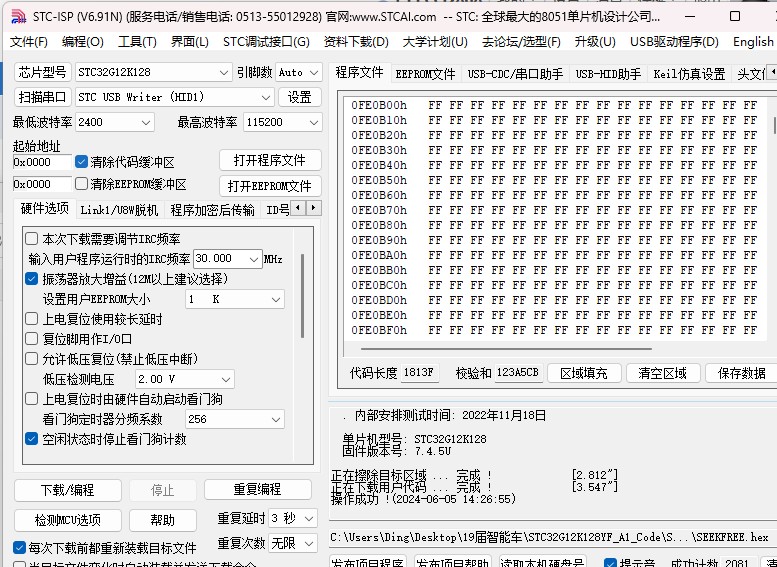The height and width of the screenshot is (567, 777).
Task: Expand the IRC frequency 30.000 dropdown
Action: (x=227, y=259)
